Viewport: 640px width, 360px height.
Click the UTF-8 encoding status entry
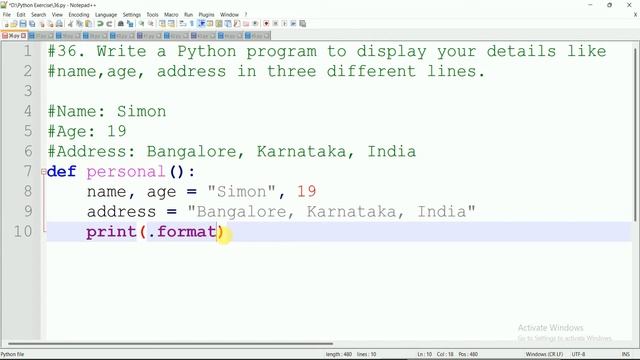point(578,354)
